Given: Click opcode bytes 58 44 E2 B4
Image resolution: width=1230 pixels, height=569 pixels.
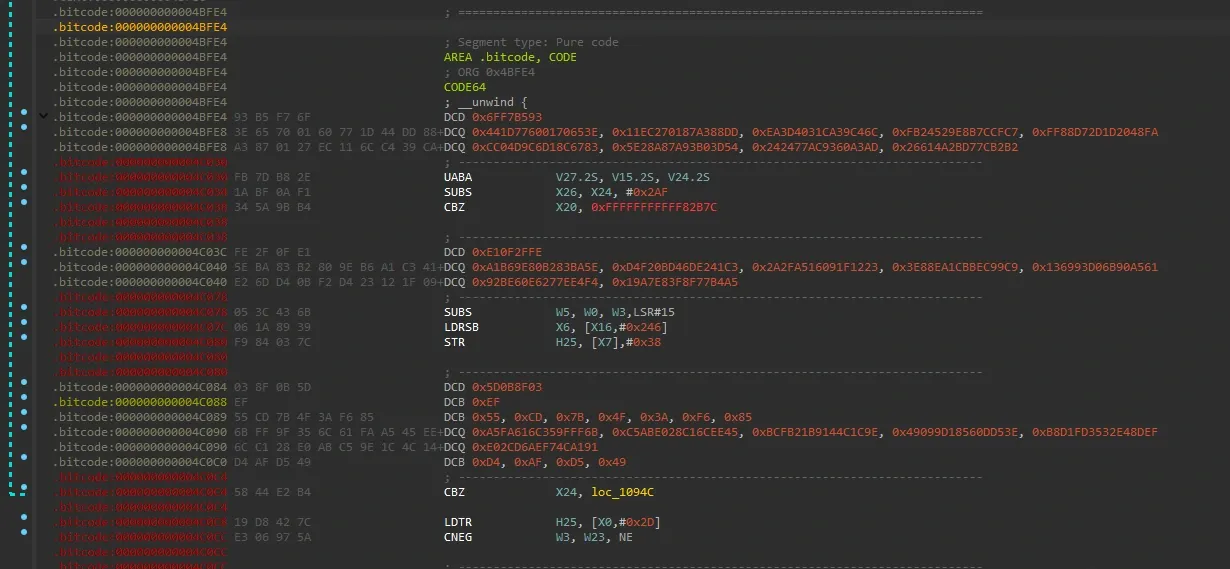Looking at the screenshot, I should point(271,492).
